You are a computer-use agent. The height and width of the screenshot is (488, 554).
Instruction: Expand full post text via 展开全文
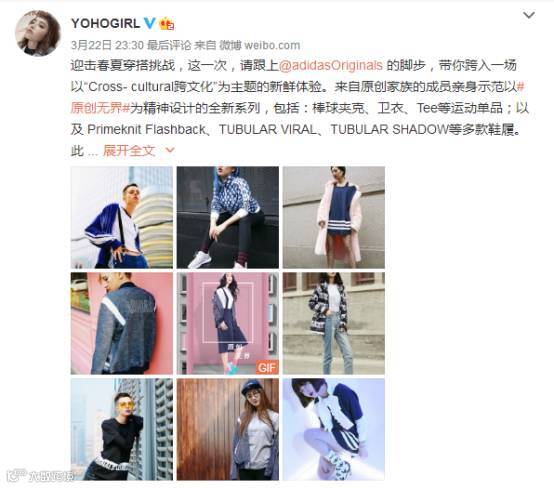(x=129, y=151)
